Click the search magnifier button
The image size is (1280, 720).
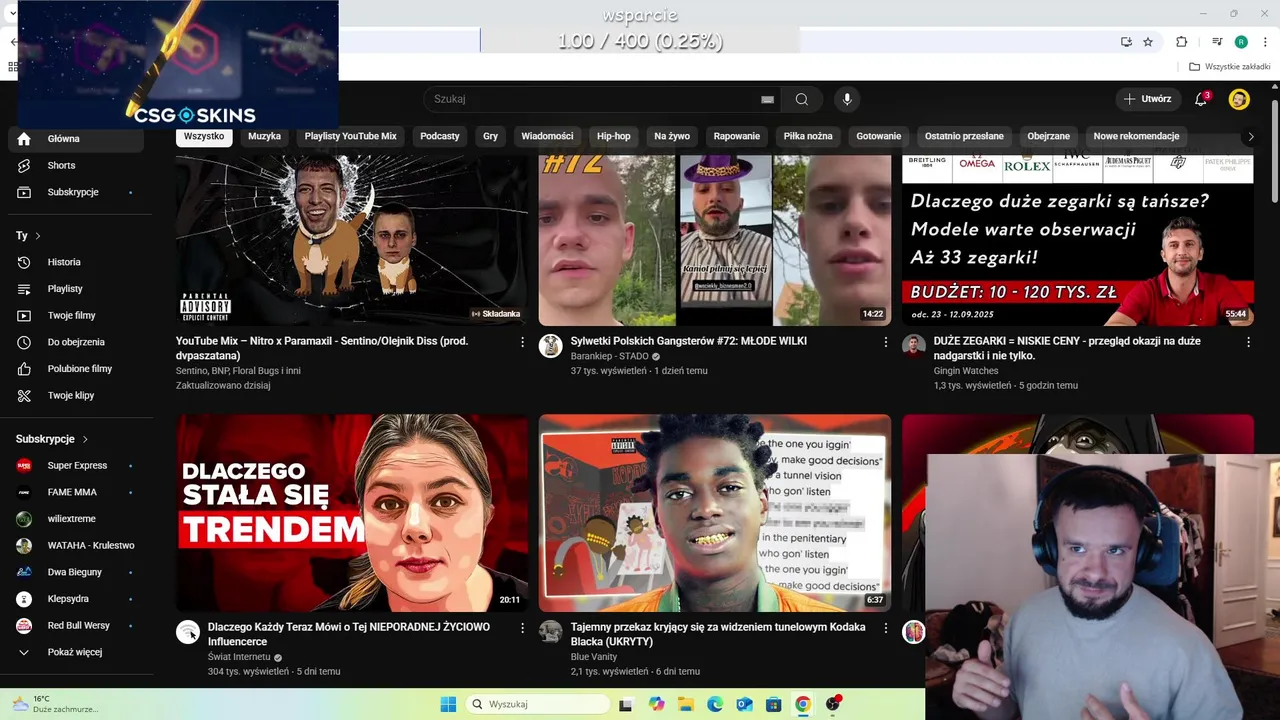point(802,99)
